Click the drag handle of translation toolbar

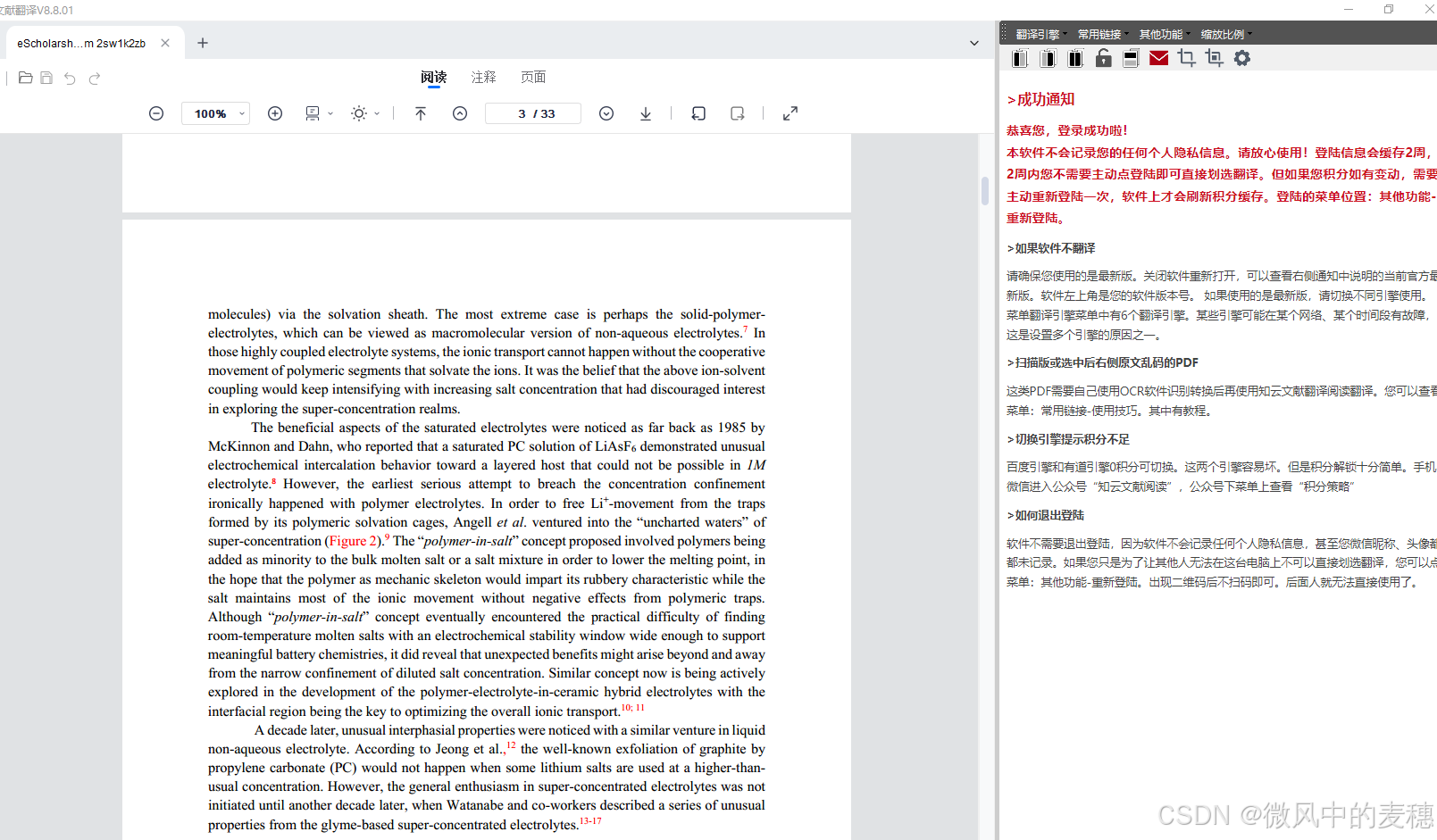pyautogui.click(x=1004, y=33)
